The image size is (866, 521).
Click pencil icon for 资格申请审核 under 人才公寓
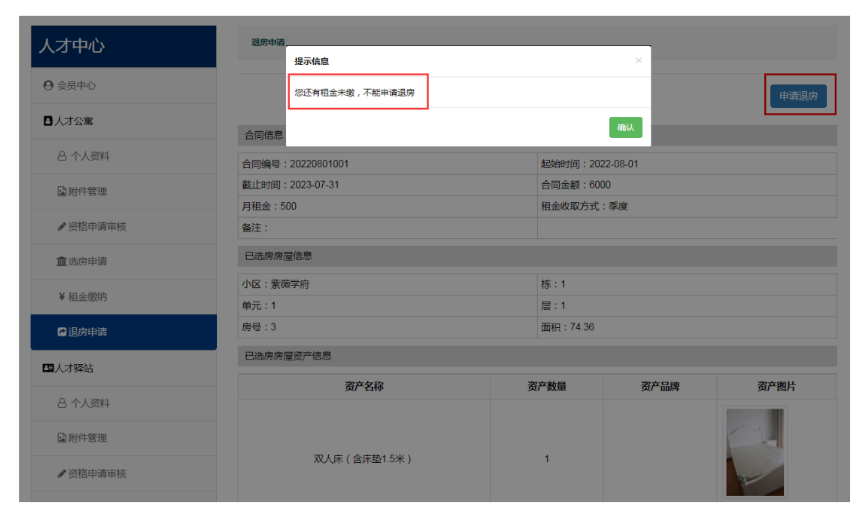tap(61, 227)
